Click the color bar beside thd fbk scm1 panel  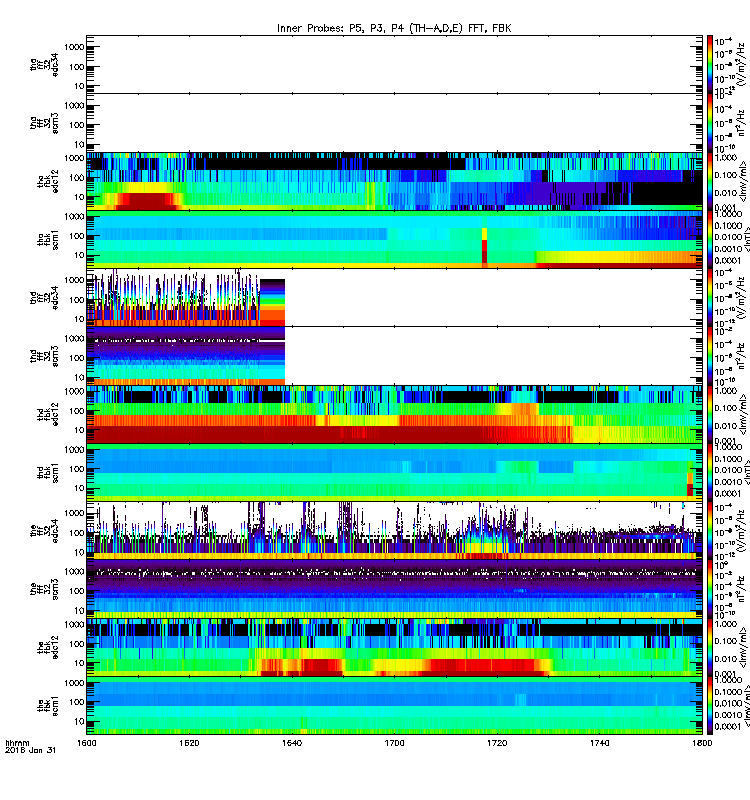click(710, 472)
